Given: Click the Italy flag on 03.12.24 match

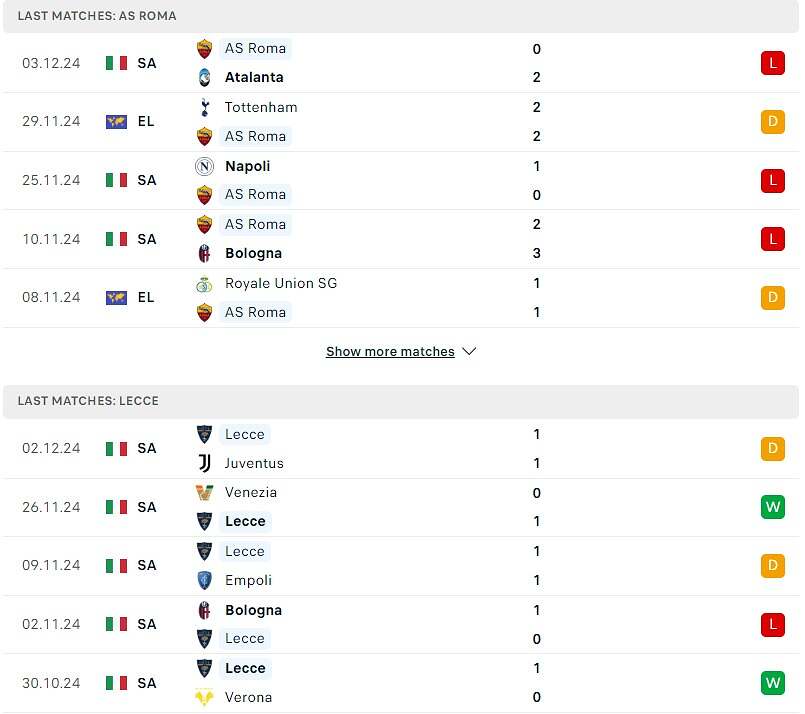Looking at the screenshot, I should [116, 63].
